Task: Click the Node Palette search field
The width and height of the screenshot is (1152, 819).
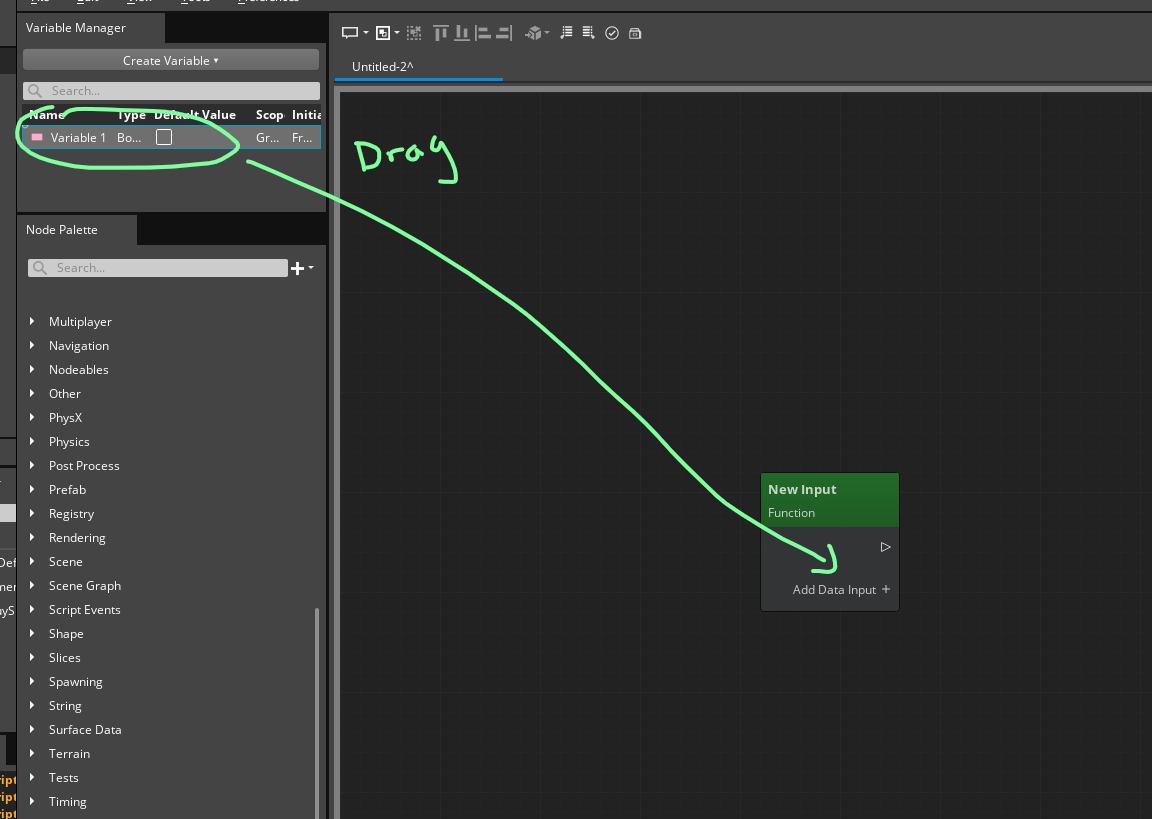Action: coord(165,267)
